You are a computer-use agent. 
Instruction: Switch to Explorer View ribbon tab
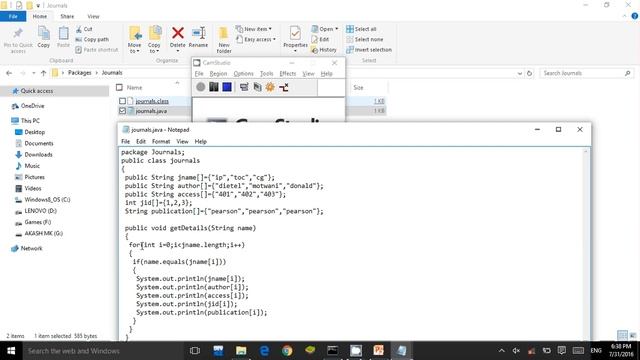click(93, 16)
